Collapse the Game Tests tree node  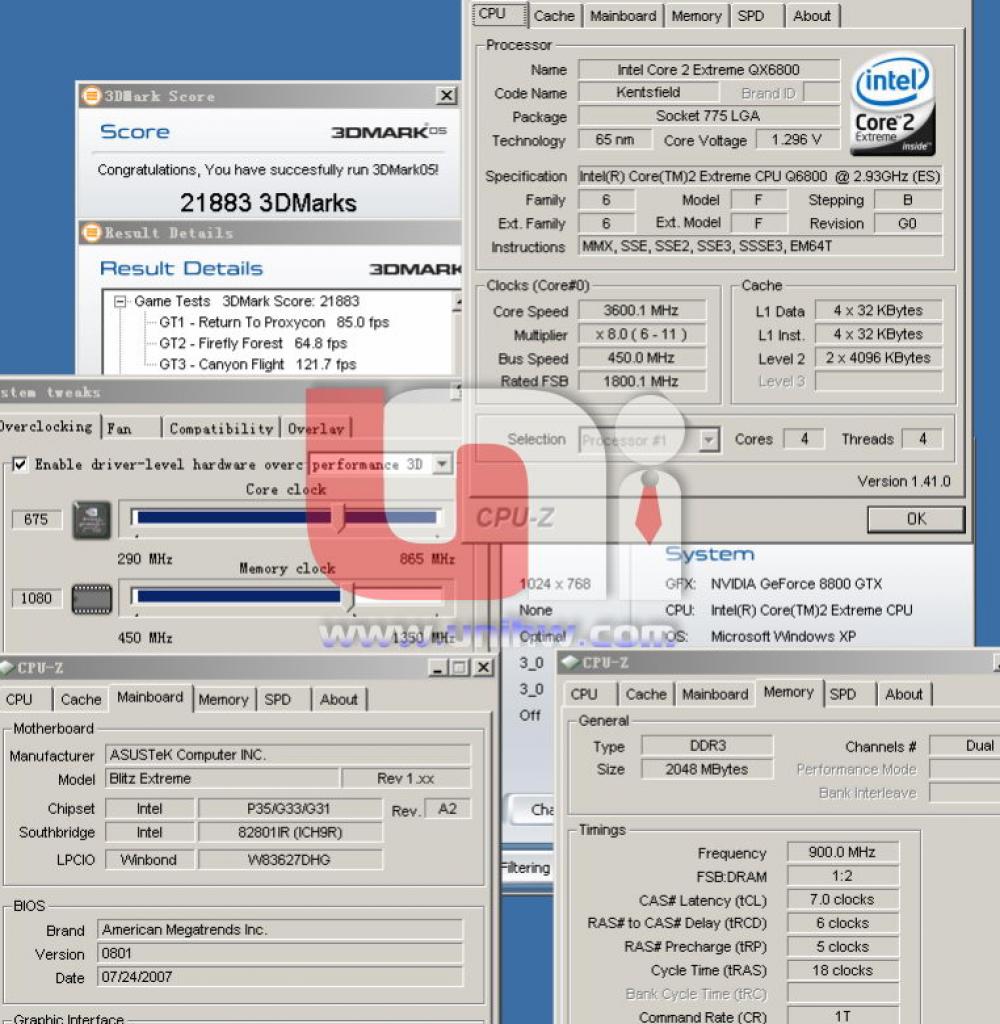[x=120, y=302]
